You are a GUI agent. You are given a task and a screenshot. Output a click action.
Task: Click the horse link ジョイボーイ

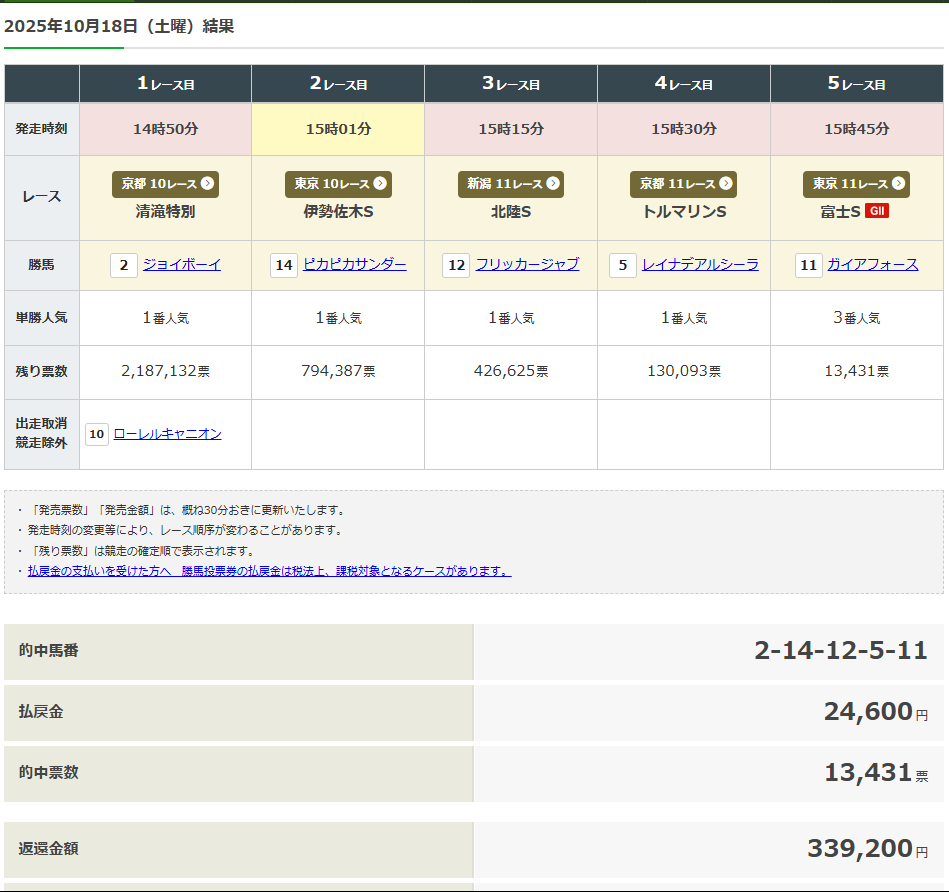tap(181, 265)
